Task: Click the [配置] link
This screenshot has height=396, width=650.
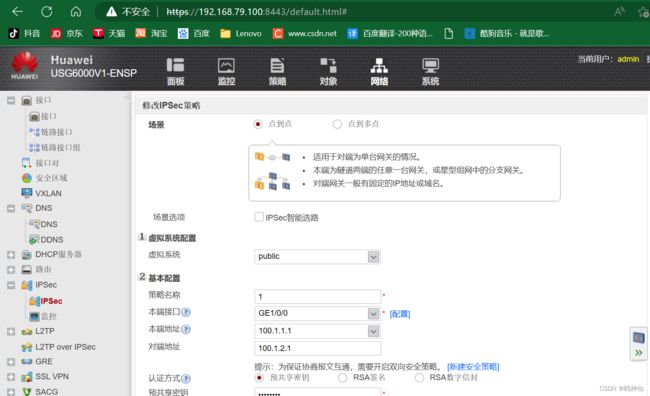Action: pos(400,314)
